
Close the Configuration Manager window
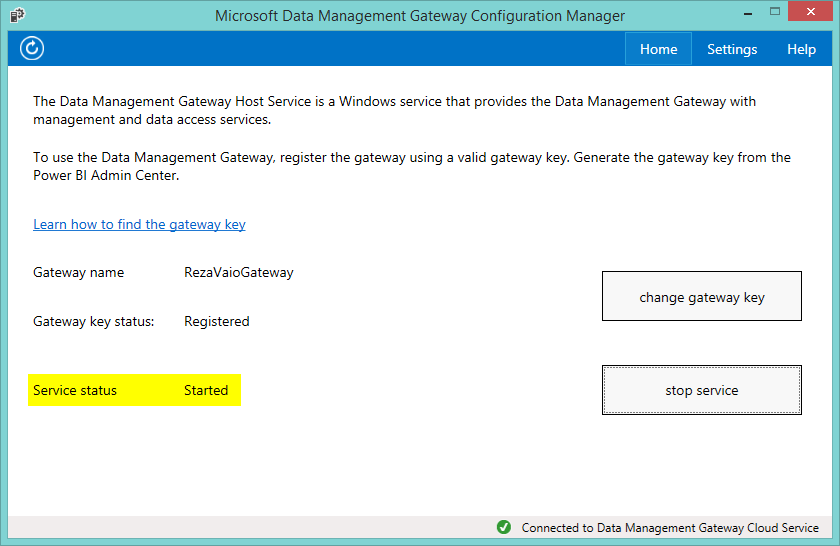click(x=808, y=14)
